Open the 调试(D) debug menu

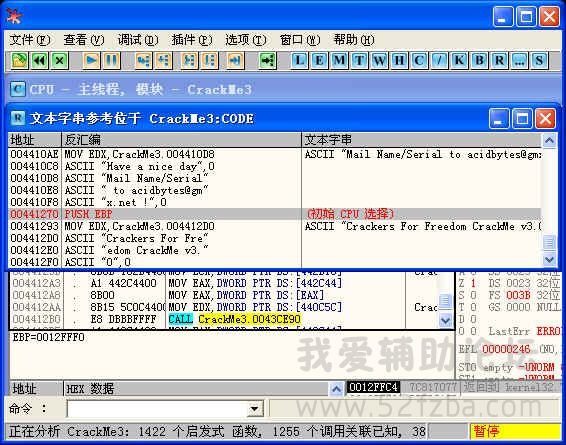click(x=138, y=40)
